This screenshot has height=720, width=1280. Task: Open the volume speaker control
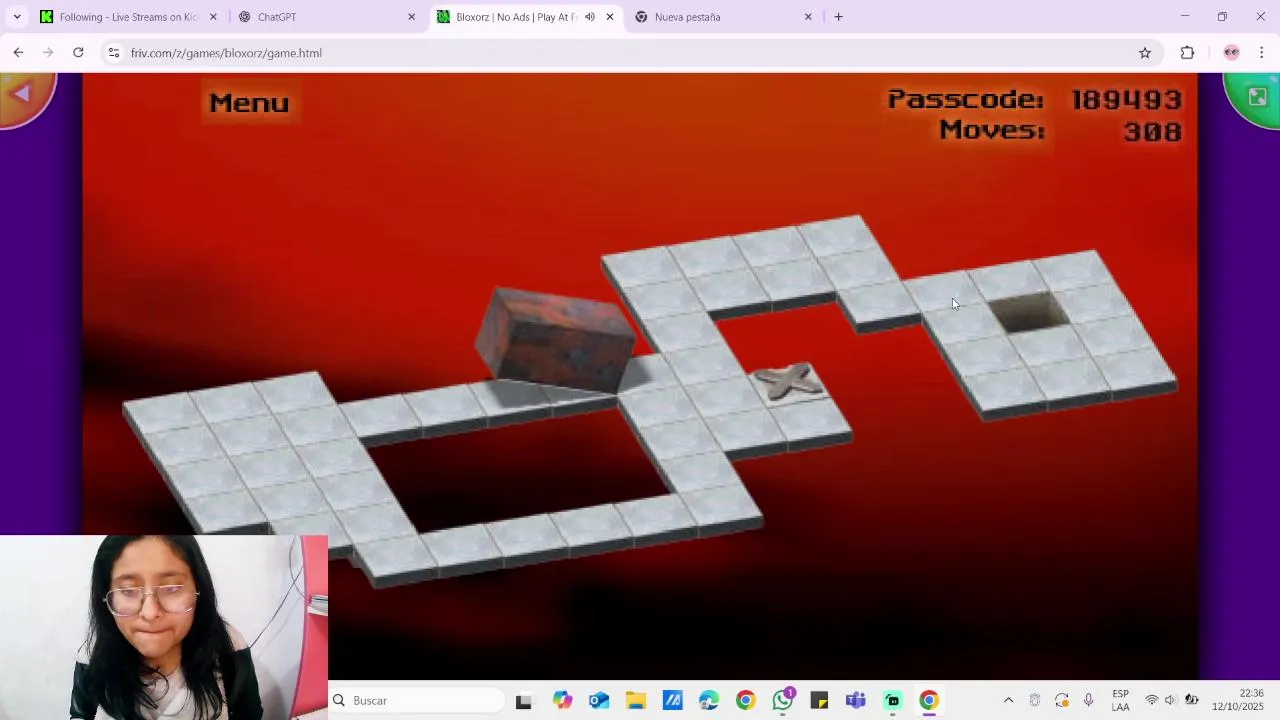click(x=1171, y=701)
